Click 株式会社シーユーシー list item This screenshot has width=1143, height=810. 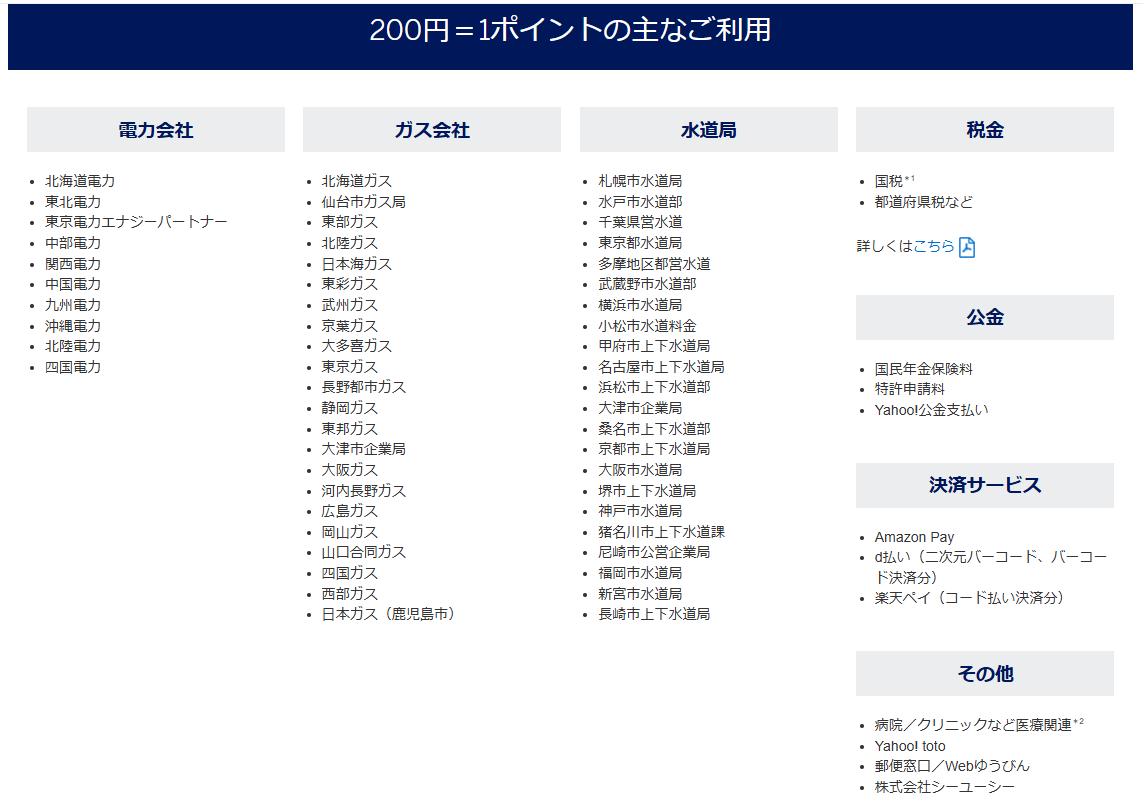point(945,787)
